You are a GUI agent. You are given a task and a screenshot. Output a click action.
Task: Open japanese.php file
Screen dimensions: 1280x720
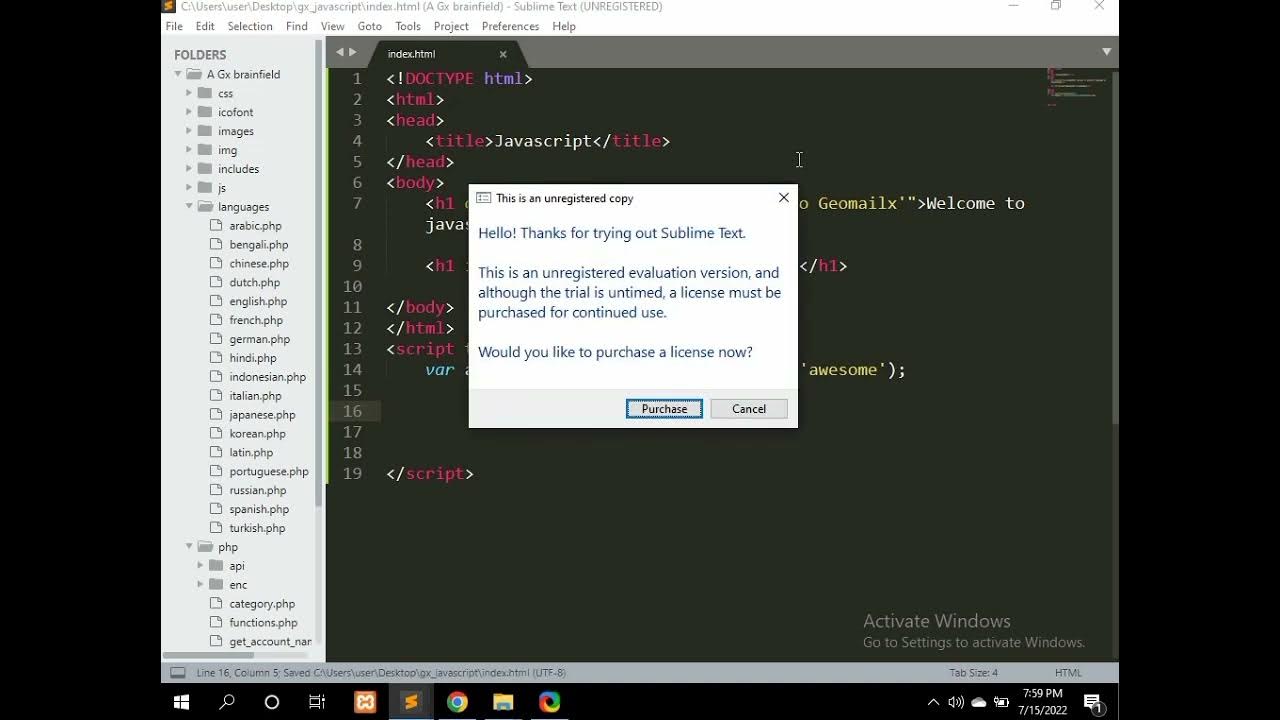262,415
